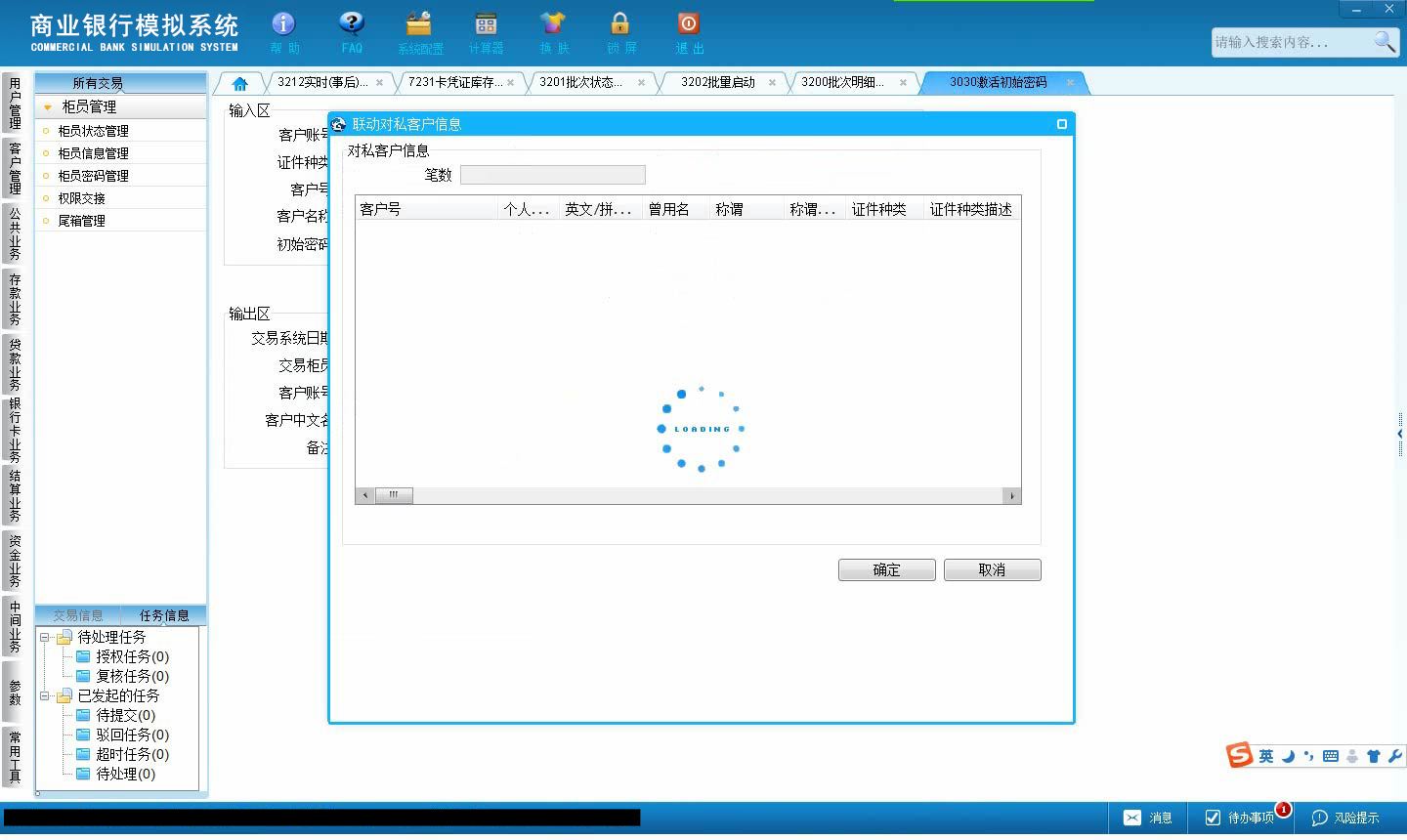
Task: Close the 3200批次明细 tab
Action: pyautogui.click(x=903, y=83)
